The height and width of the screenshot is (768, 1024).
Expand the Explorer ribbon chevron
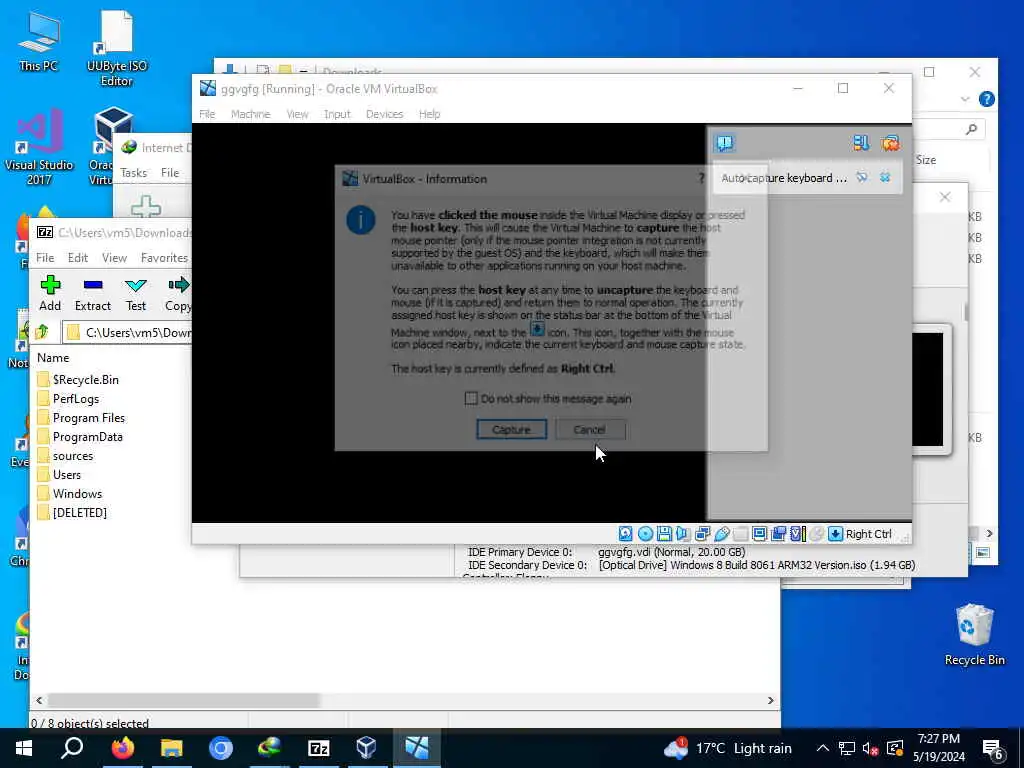(965, 99)
